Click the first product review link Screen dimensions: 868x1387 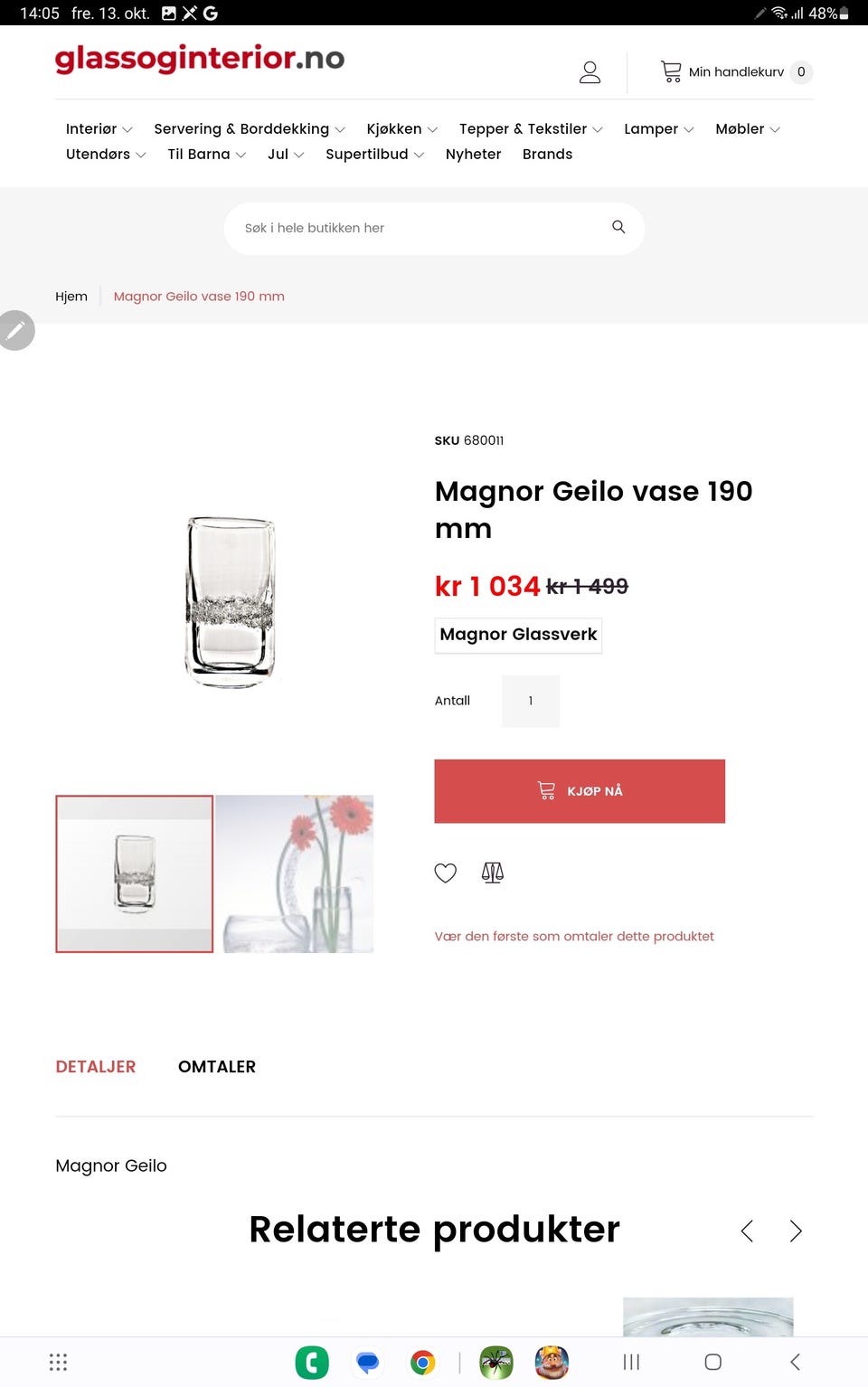574,936
